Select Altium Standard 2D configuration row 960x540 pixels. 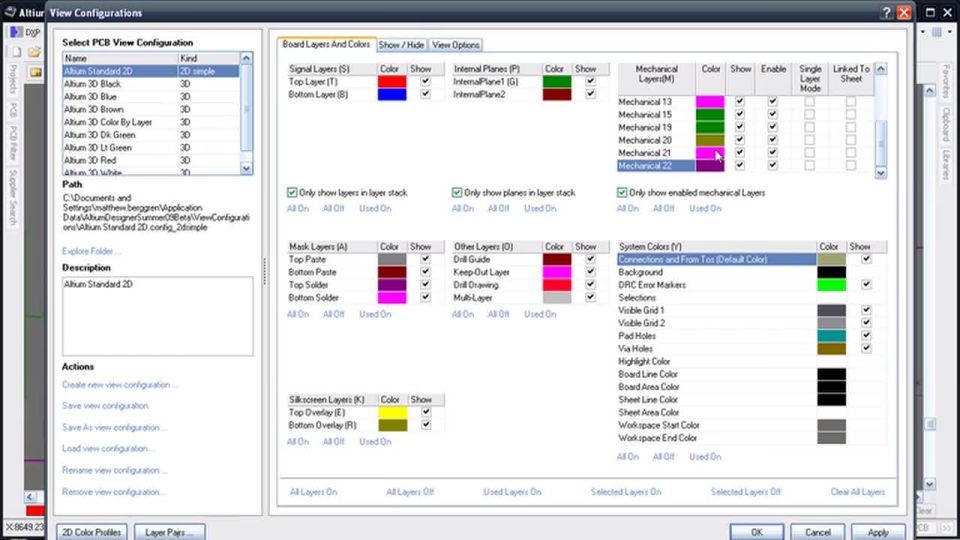151,71
